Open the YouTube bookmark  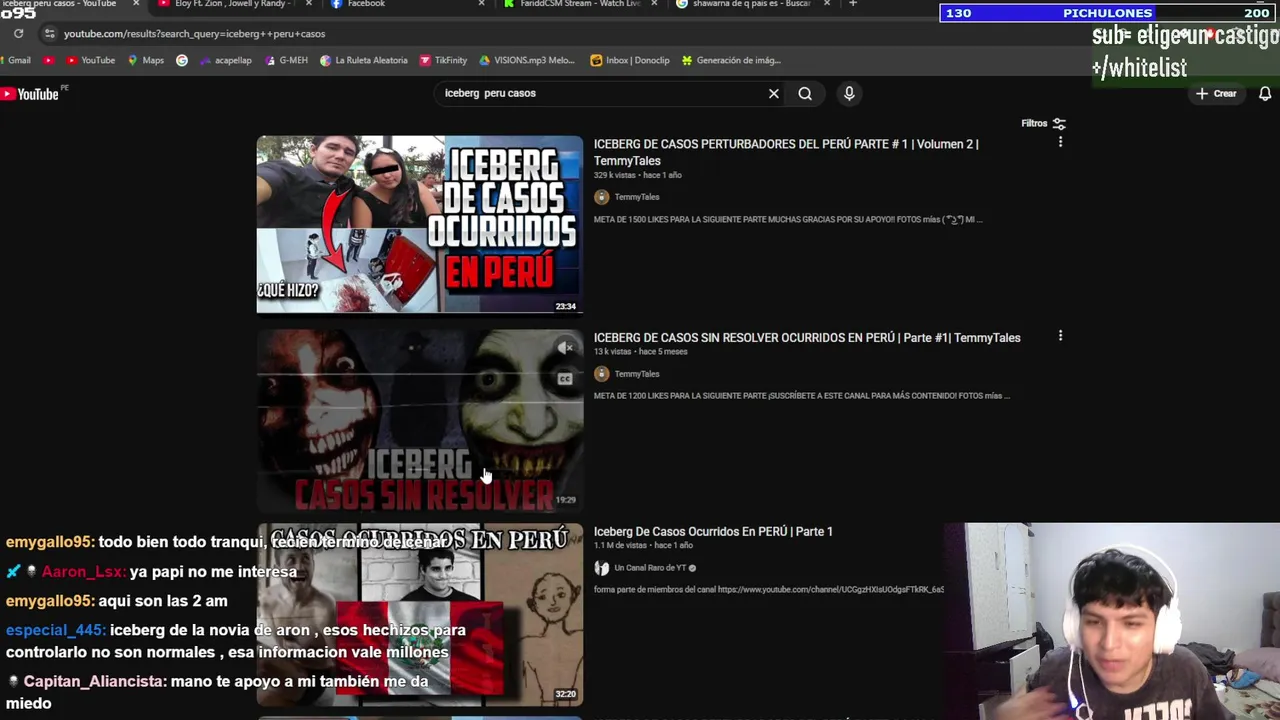click(x=90, y=60)
